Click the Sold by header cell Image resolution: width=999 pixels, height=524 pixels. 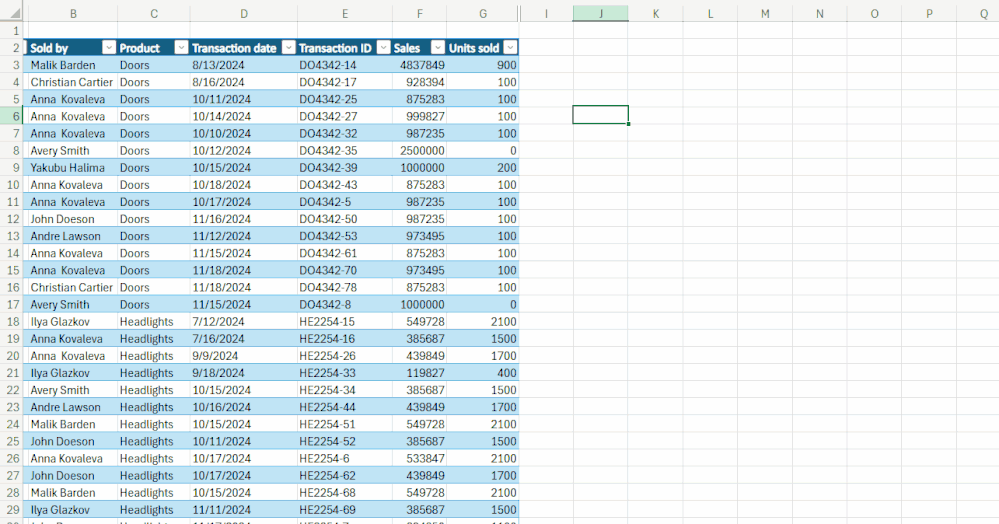tap(71, 48)
